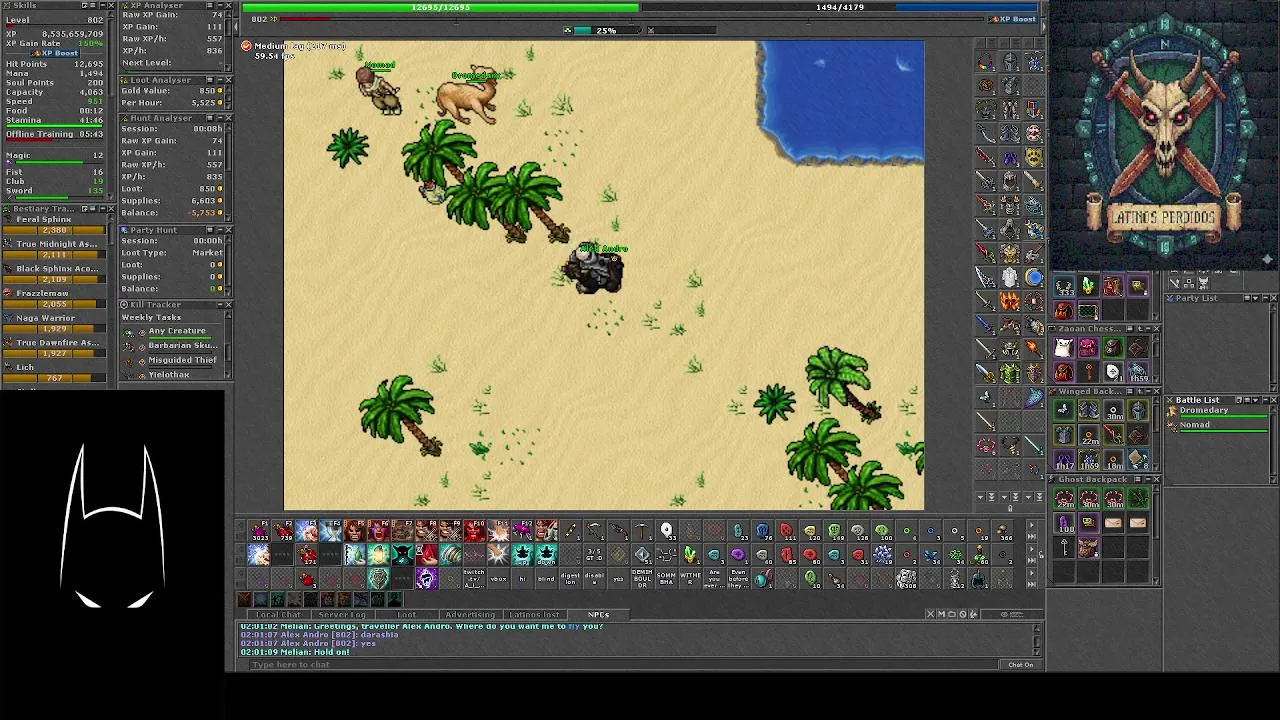This screenshot has height=720, width=1280.
Task: Collapse the Loot Analyser panel
Action: click(x=220, y=80)
